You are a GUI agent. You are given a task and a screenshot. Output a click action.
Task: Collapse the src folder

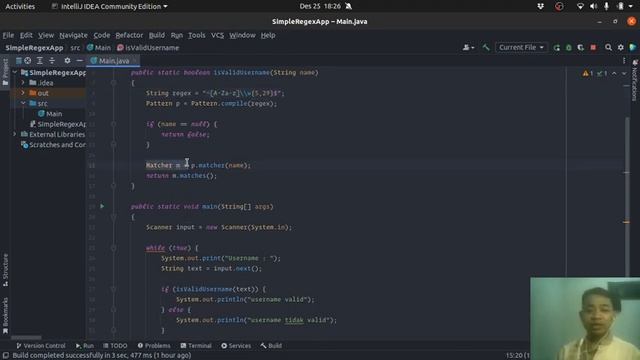(23, 104)
